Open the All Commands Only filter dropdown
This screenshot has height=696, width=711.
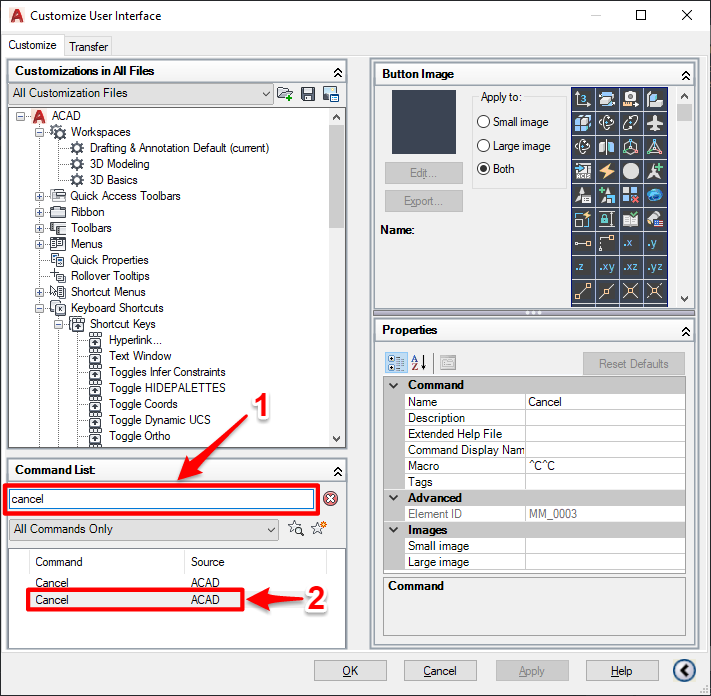[144, 529]
